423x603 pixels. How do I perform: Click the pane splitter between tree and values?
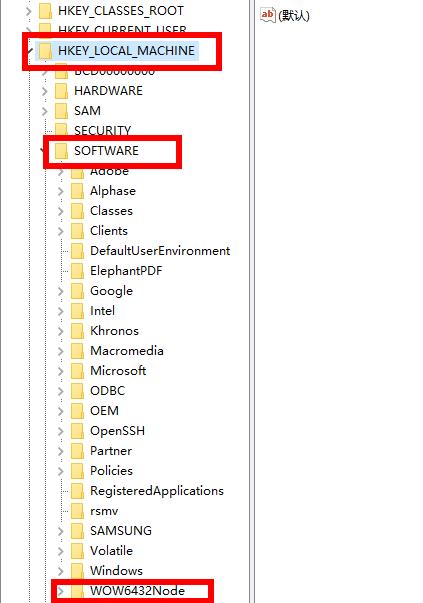tap(251, 302)
